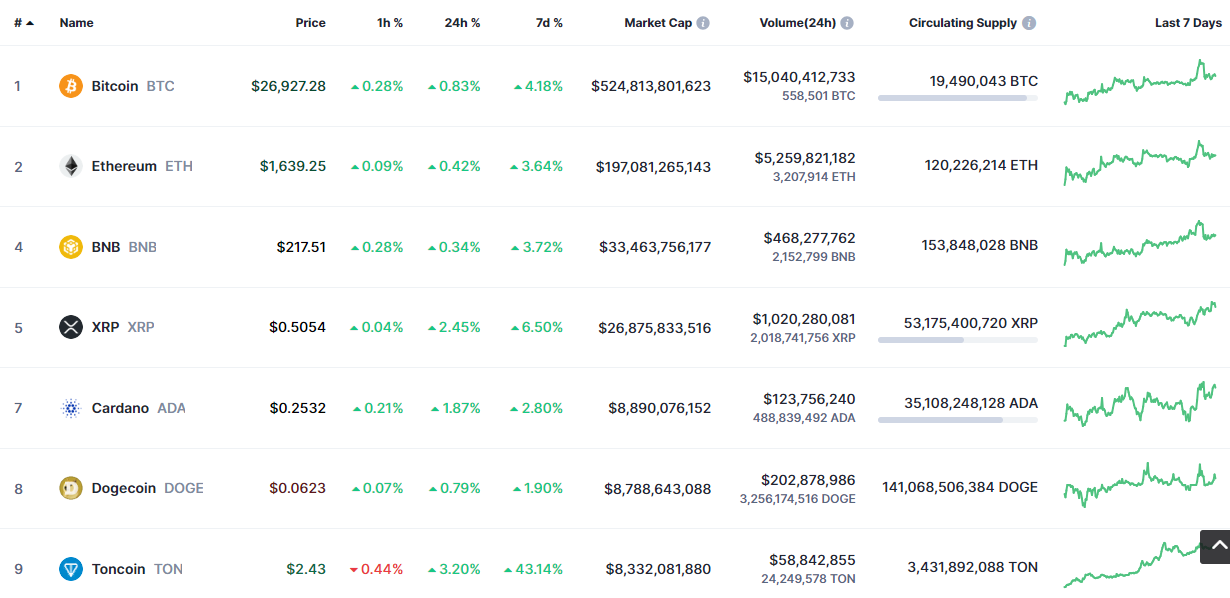Click Ethereum price $1,639.25
The image size is (1230, 598).
[293, 166]
